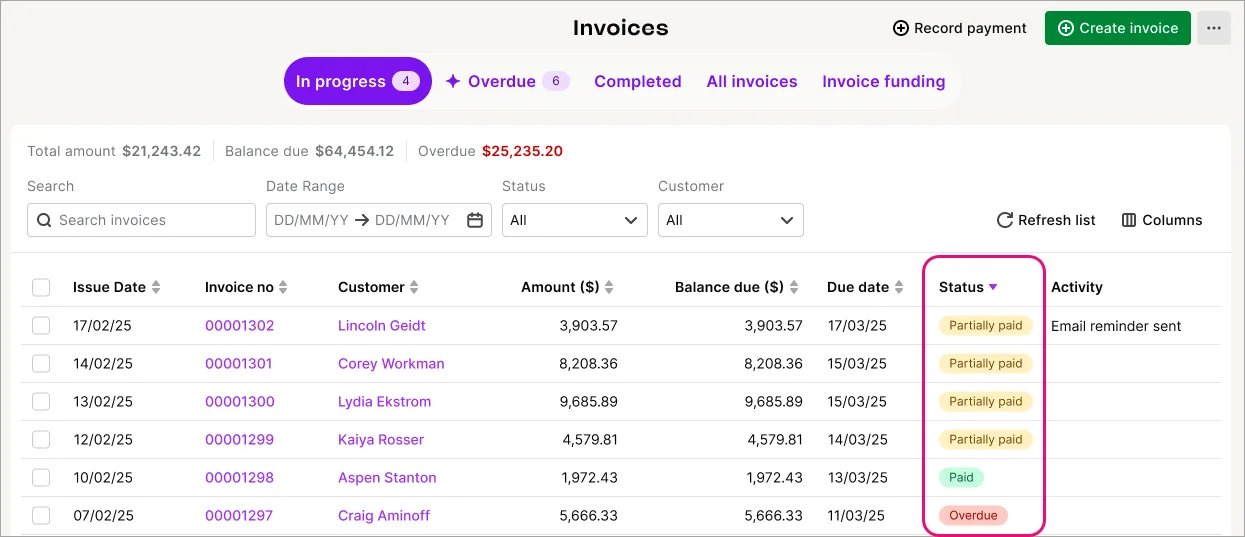Click the plus icon in Create invoice
The height and width of the screenshot is (537, 1245).
click(1066, 28)
